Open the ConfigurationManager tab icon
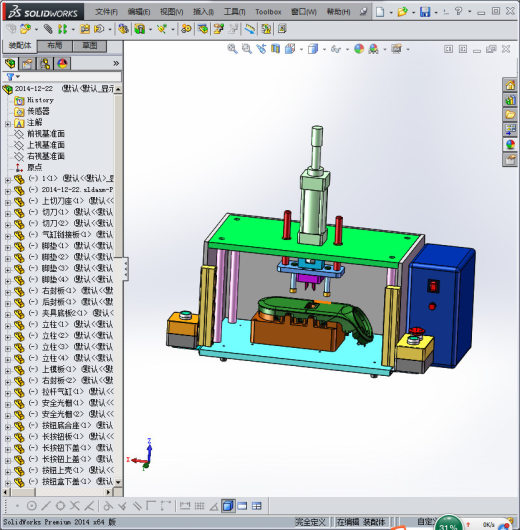This screenshot has height=530, width=520. 45,64
